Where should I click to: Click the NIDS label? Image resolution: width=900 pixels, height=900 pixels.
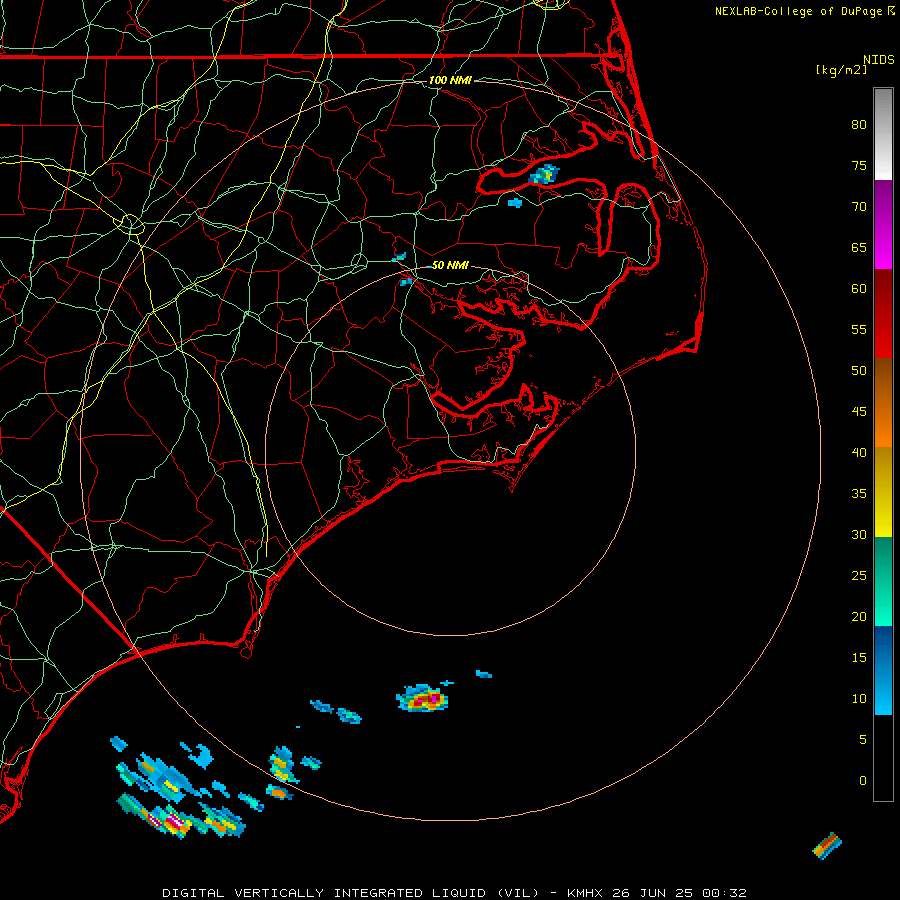[879, 59]
